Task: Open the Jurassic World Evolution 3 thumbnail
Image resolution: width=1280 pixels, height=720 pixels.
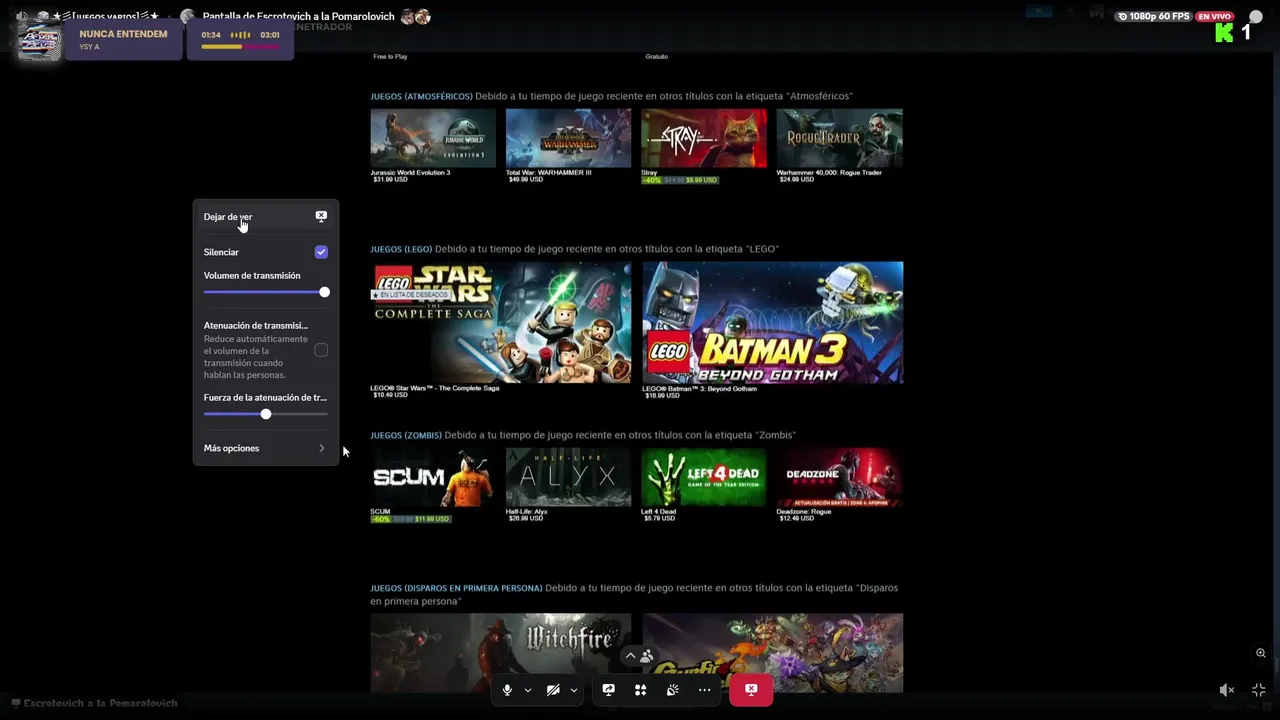Action: click(433, 138)
